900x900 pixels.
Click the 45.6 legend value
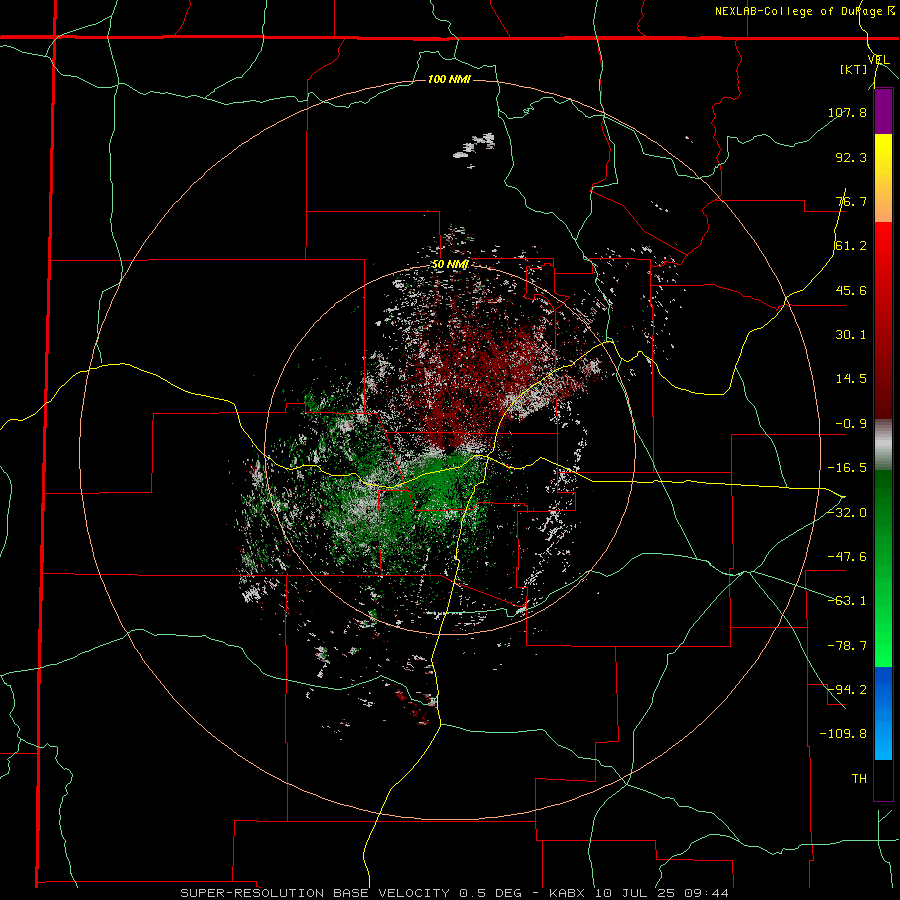pyautogui.click(x=851, y=290)
